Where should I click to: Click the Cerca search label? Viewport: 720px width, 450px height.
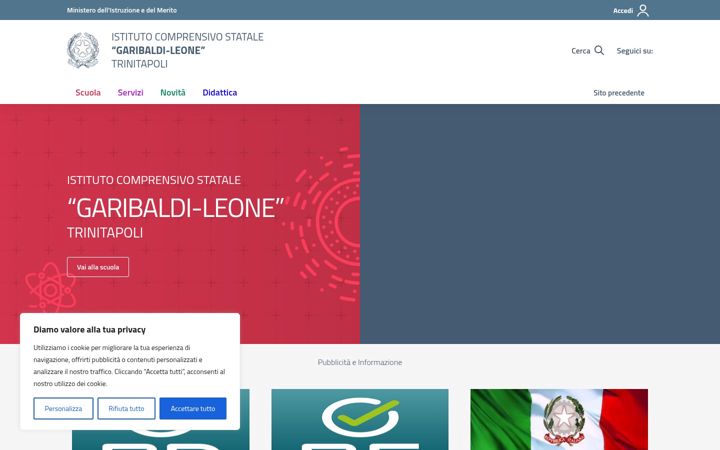tap(580, 51)
